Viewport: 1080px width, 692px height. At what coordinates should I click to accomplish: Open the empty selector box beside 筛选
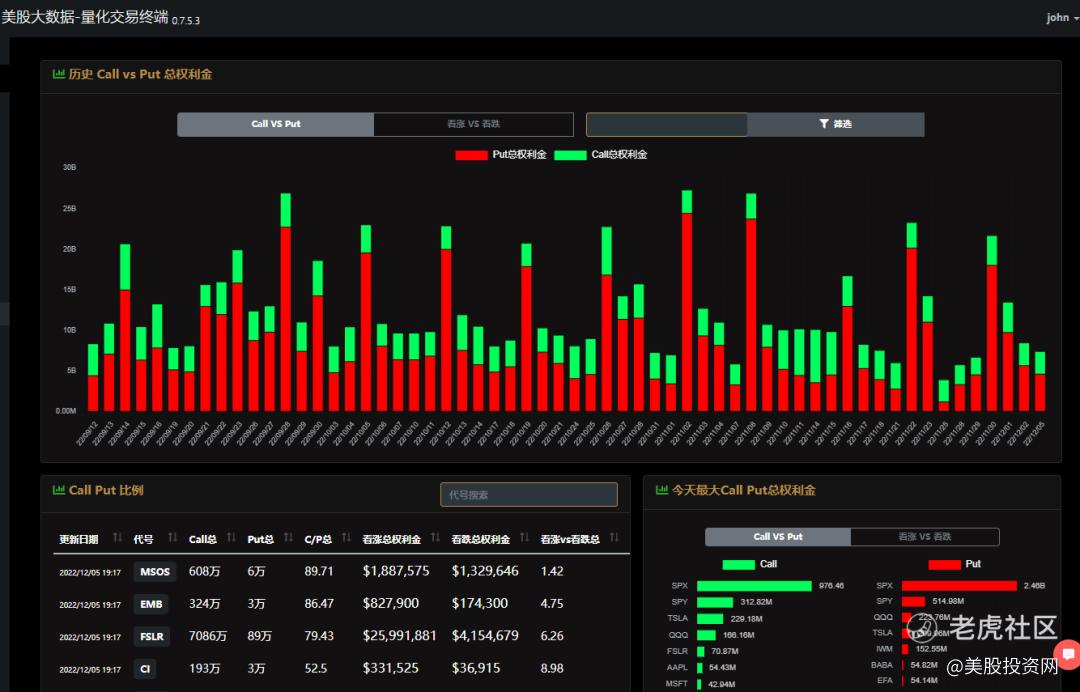pos(666,124)
